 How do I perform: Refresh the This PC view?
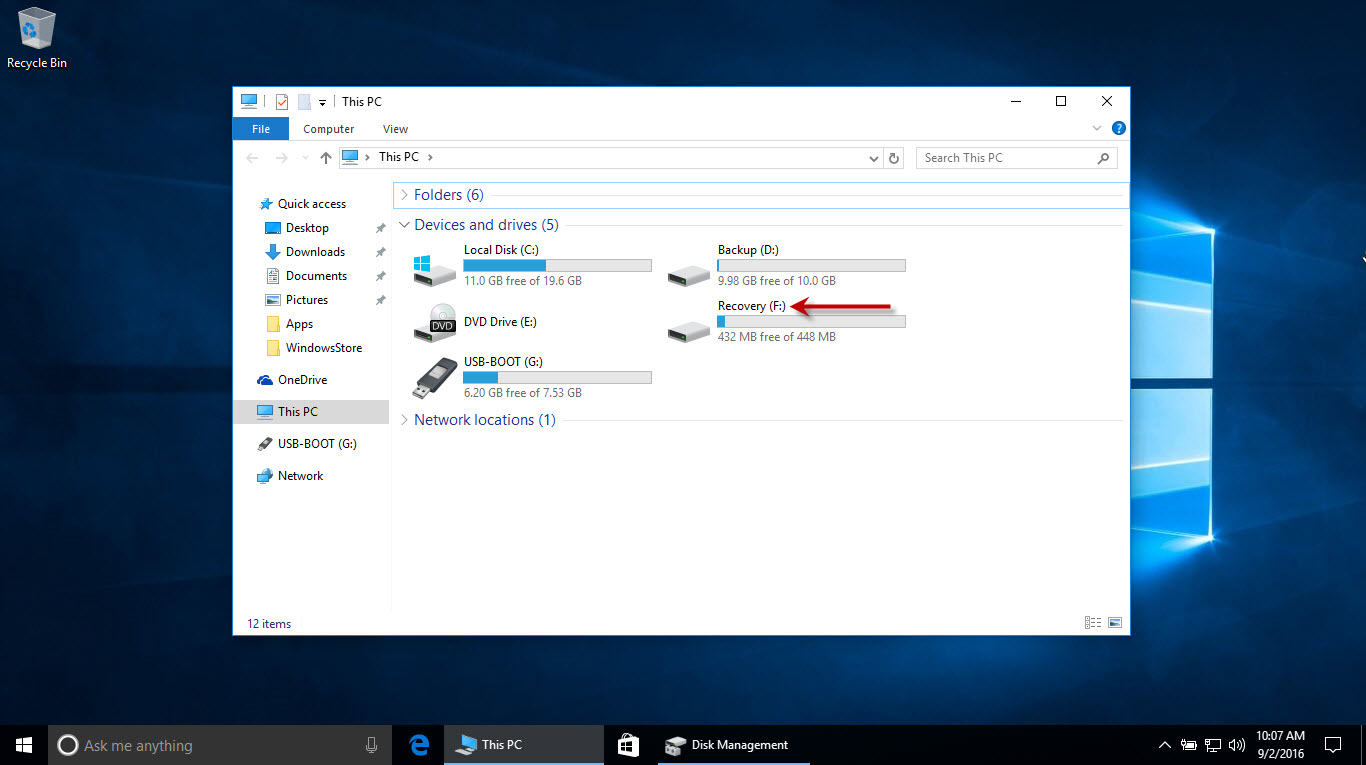(893, 157)
